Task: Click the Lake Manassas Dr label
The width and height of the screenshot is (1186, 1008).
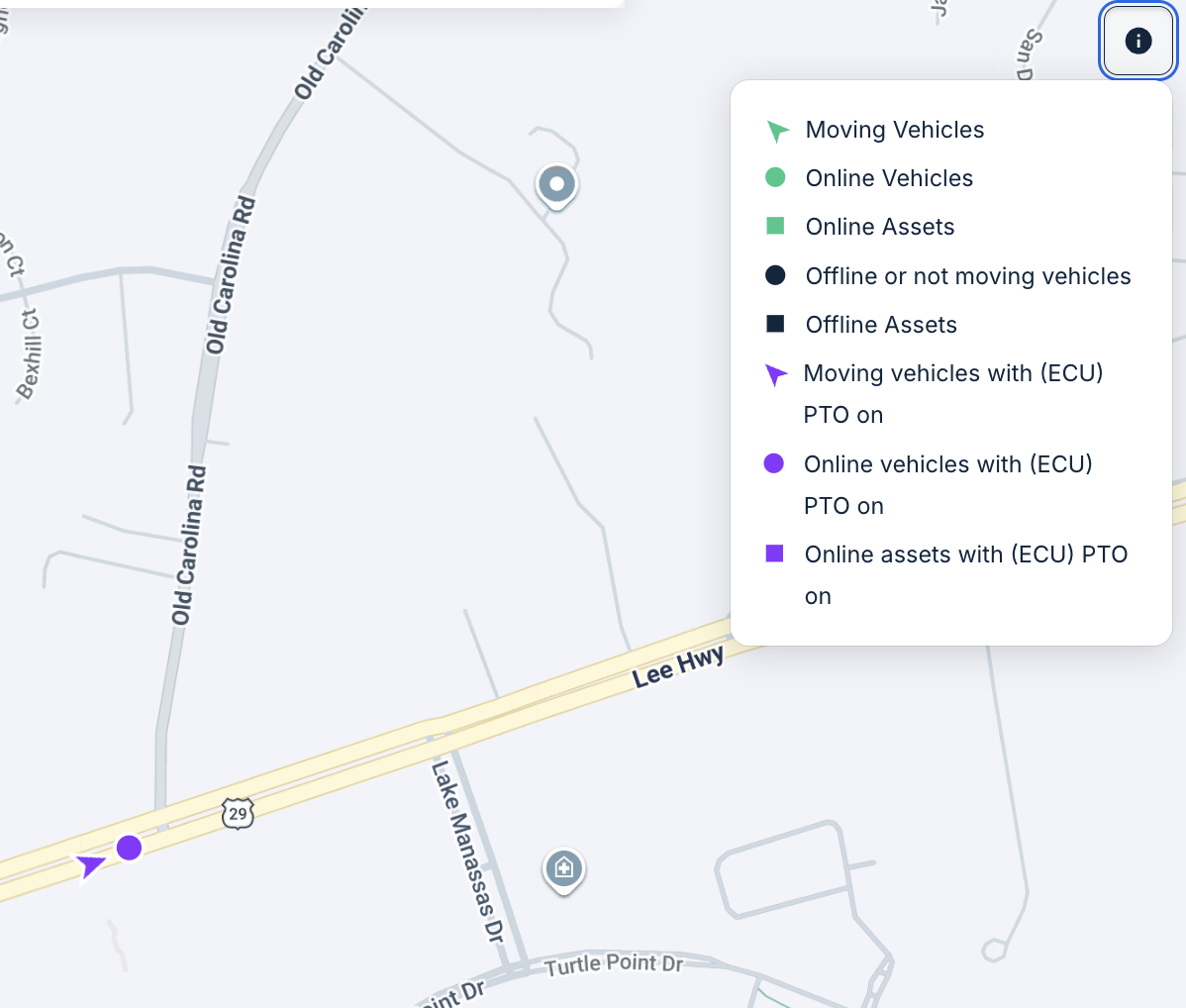Action: (467, 852)
